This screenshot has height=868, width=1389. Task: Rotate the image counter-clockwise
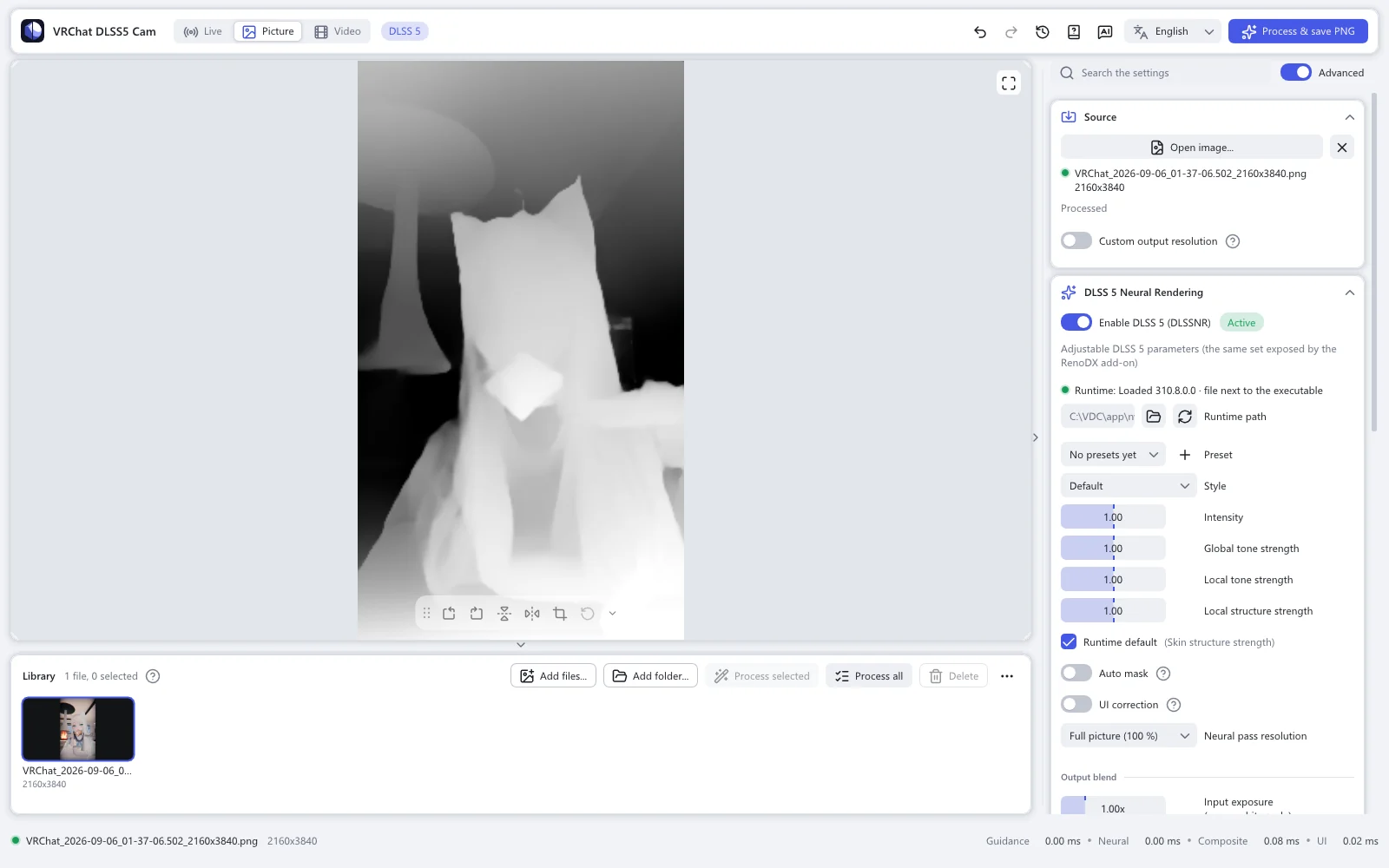pos(449,614)
